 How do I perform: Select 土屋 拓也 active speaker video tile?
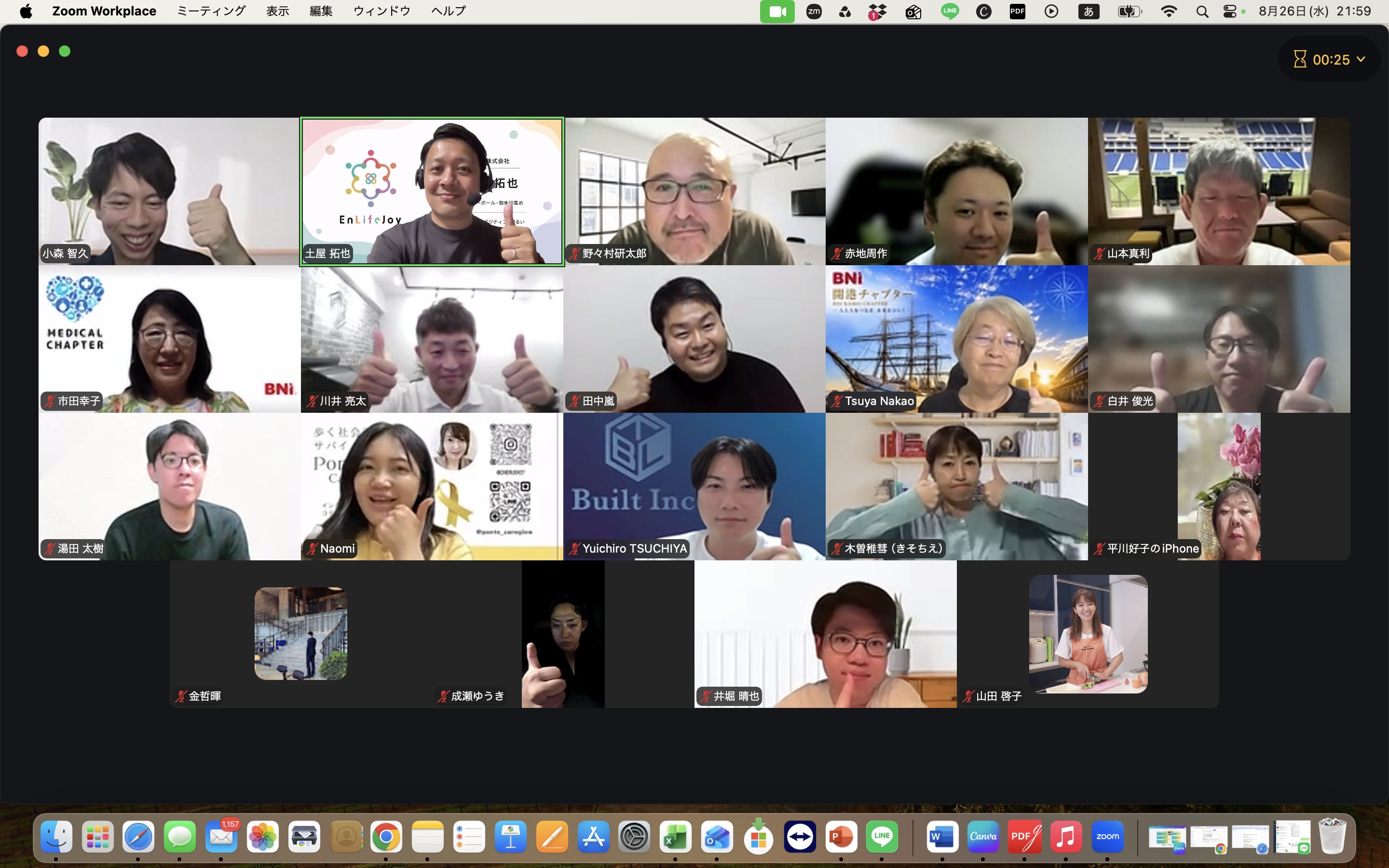(432, 191)
